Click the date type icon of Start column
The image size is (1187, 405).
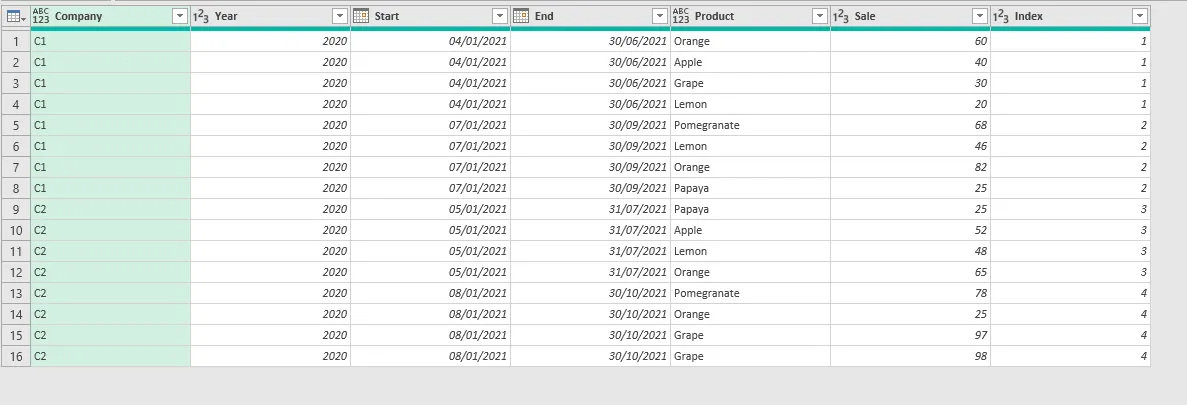pos(361,16)
